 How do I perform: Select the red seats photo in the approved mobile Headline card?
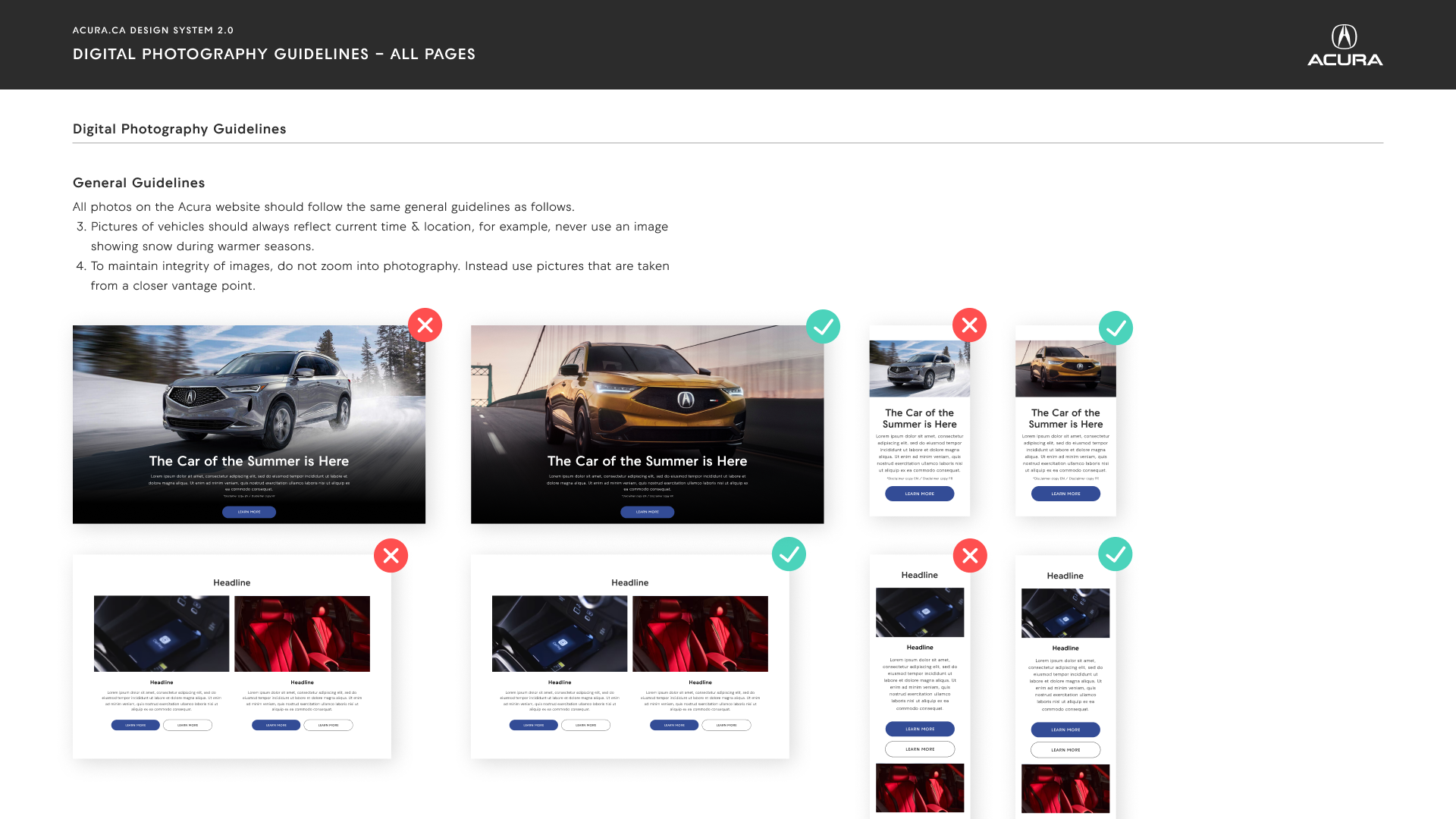[1065, 789]
